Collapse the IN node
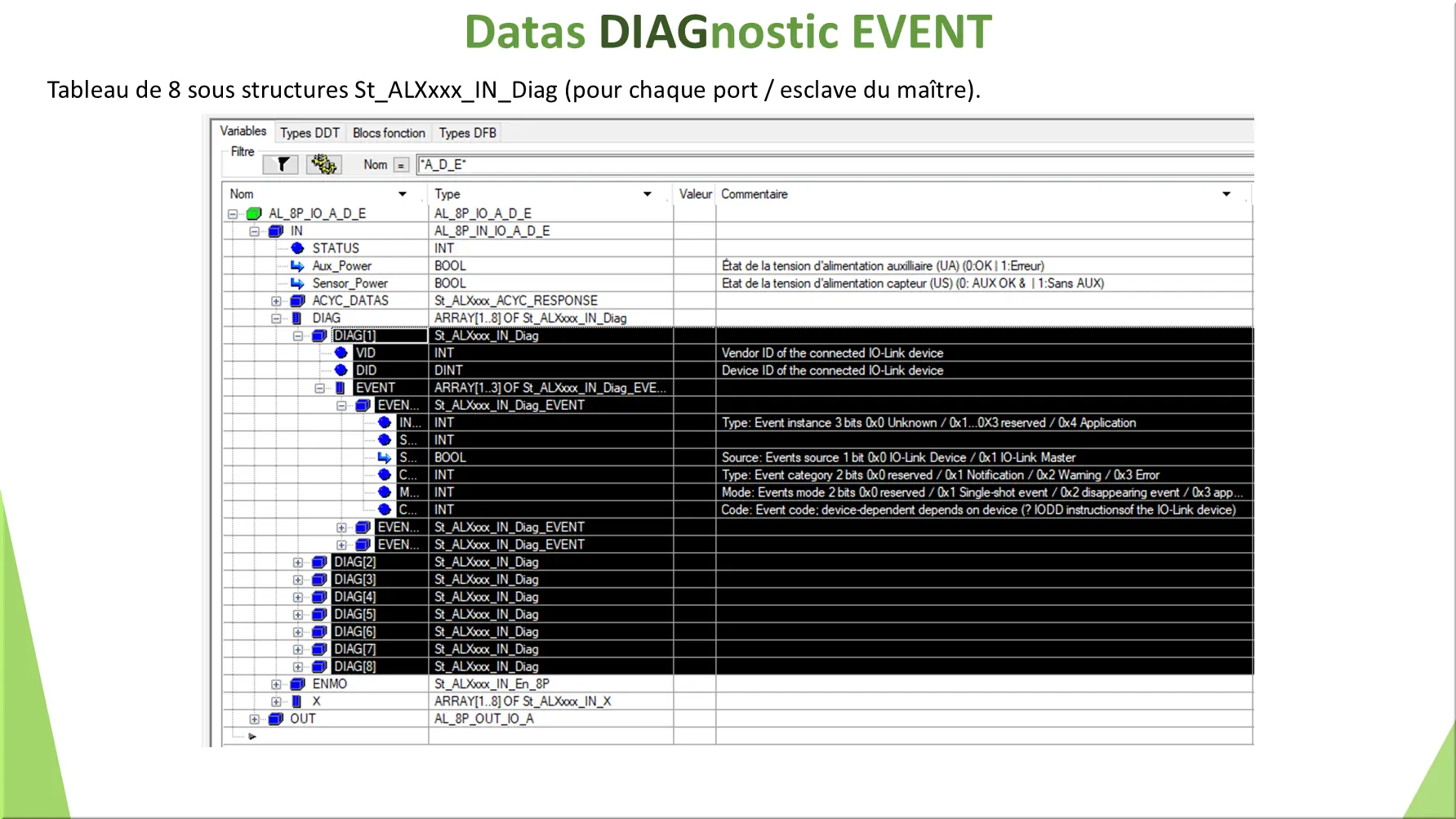Screen dimensions: 1456x819 255,232
